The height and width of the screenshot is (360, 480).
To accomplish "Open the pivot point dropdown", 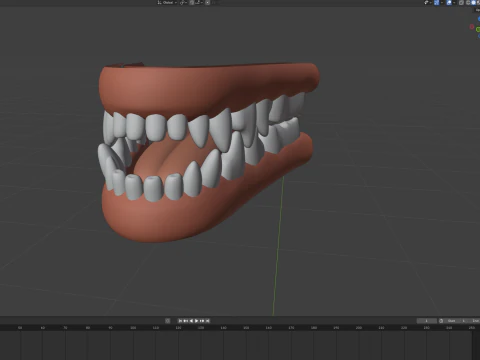I will pos(184,2).
